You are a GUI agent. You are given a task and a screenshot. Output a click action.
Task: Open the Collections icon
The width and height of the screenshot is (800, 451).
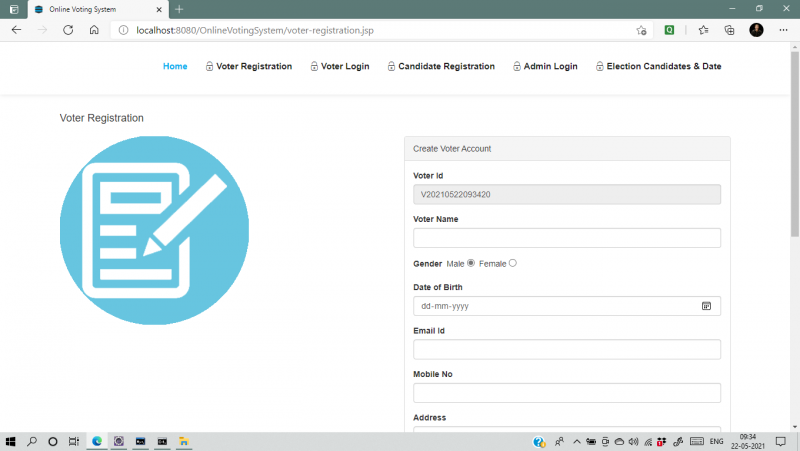tap(729, 30)
